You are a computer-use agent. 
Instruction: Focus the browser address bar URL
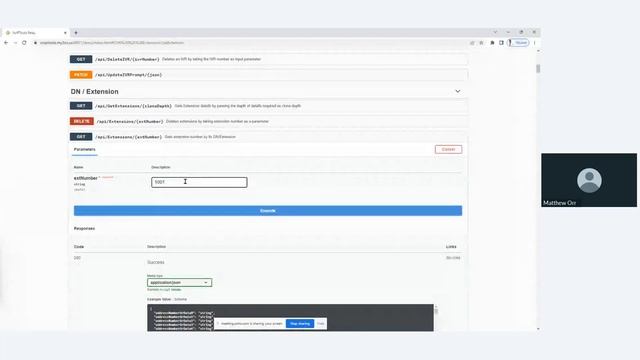(112, 43)
